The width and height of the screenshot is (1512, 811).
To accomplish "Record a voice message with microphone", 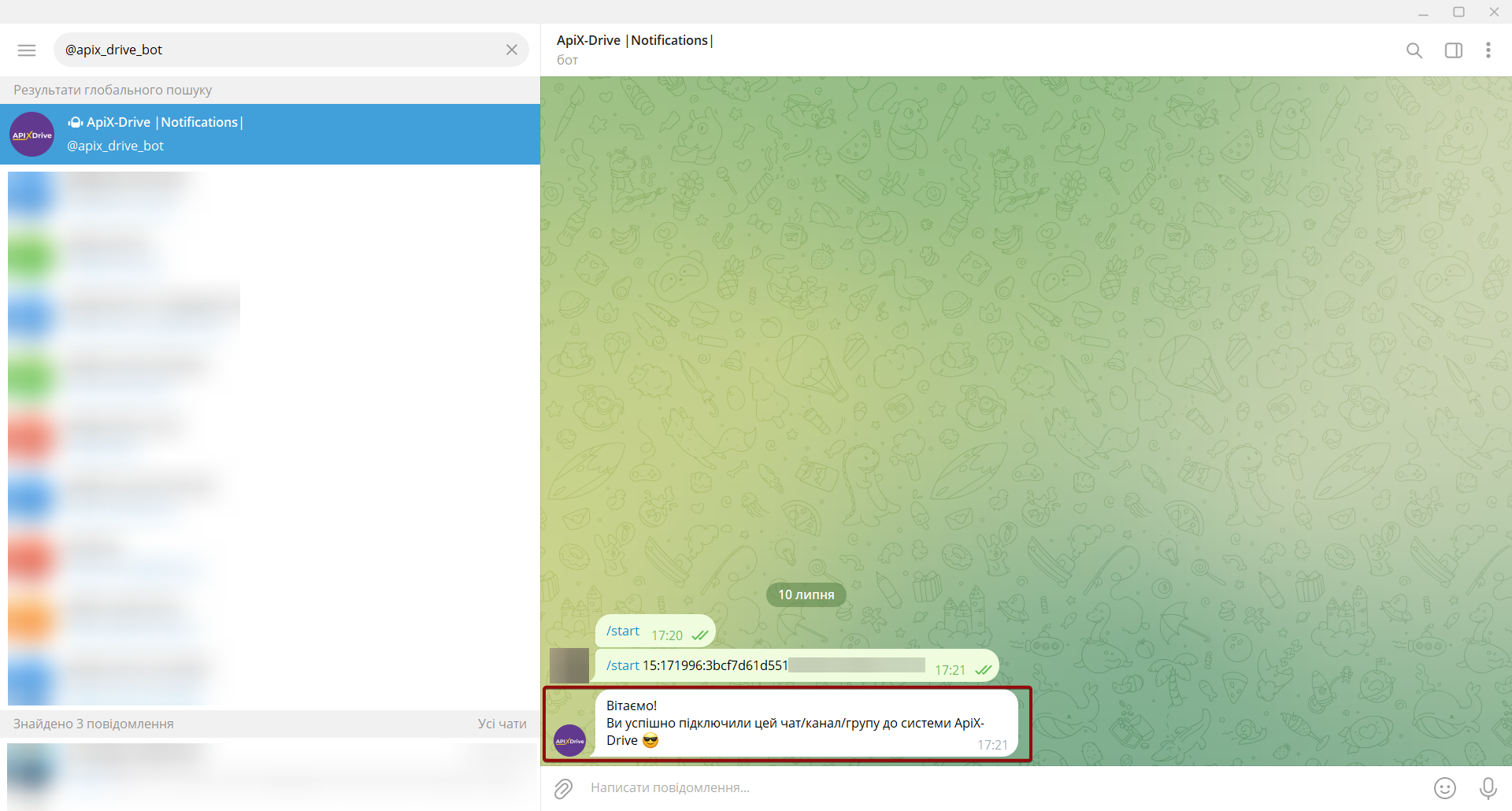I will (1488, 788).
